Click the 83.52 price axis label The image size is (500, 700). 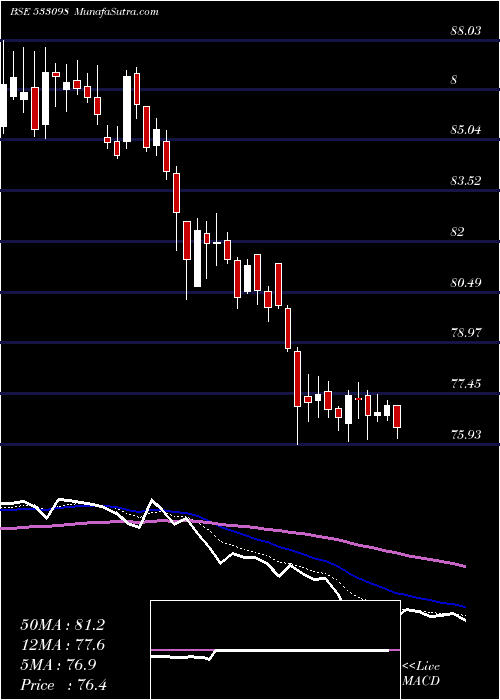click(x=467, y=181)
